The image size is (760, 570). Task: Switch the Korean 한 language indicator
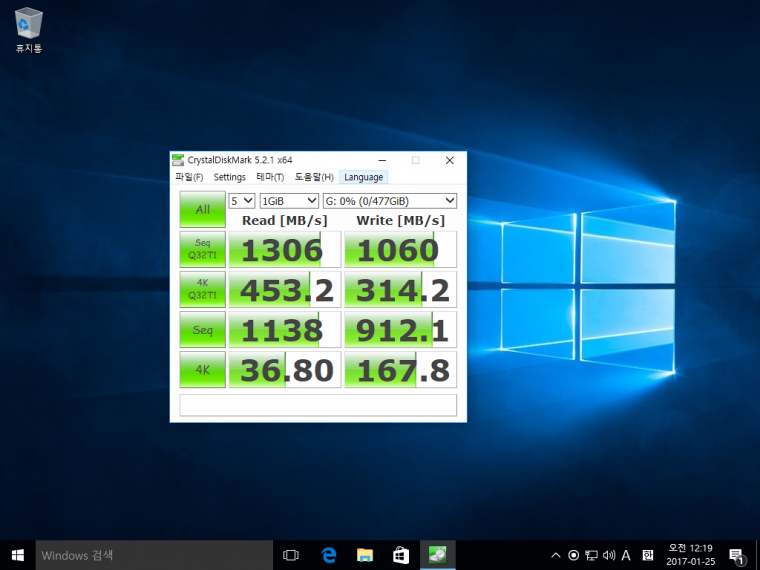click(648, 555)
